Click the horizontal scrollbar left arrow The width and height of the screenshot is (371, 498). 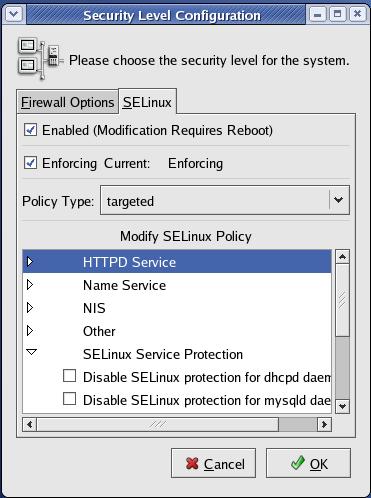30,425
